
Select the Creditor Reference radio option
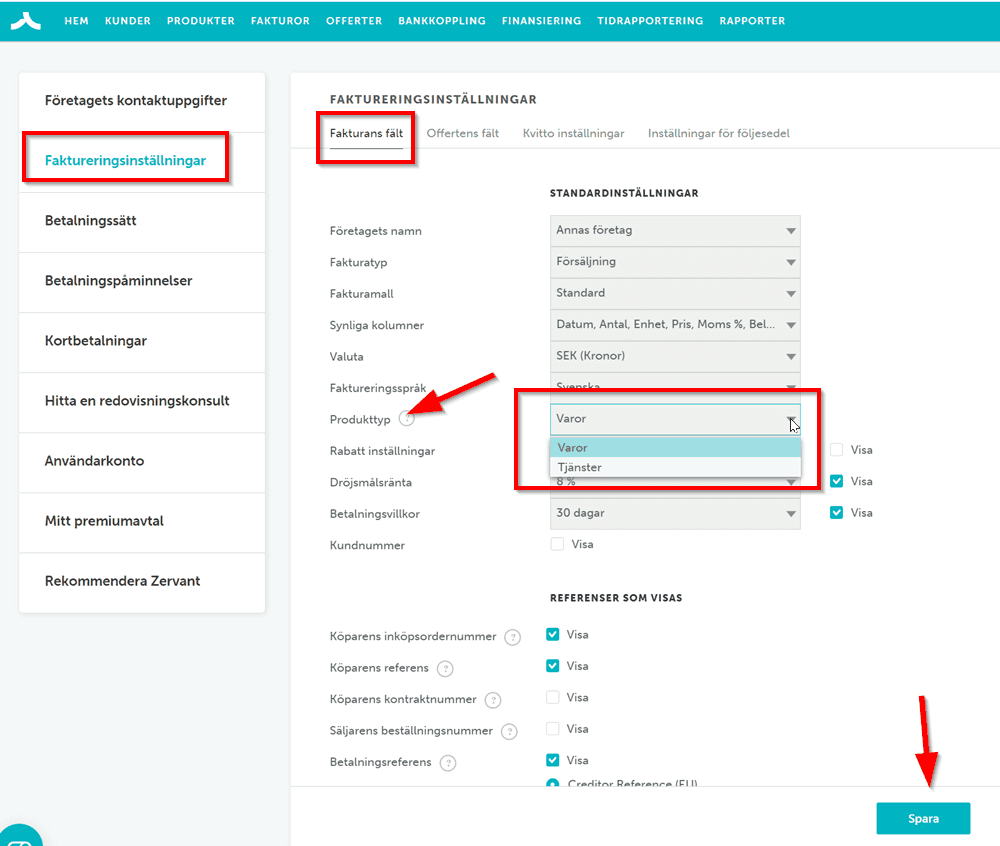(553, 784)
